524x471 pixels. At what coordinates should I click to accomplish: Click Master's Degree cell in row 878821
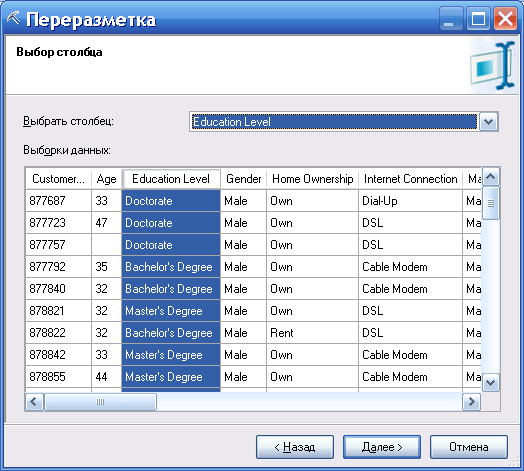pos(171,311)
